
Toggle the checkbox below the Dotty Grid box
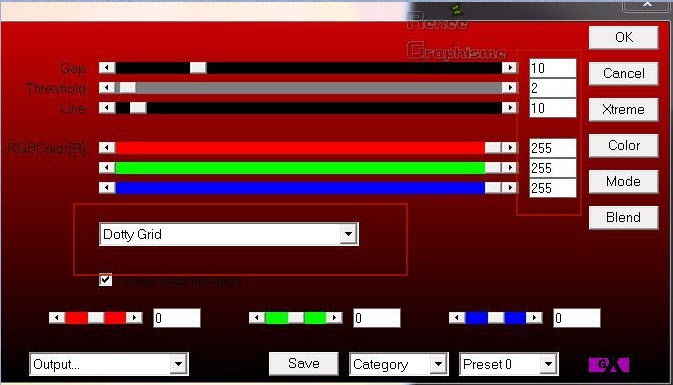pyautogui.click(x=105, y=280)
